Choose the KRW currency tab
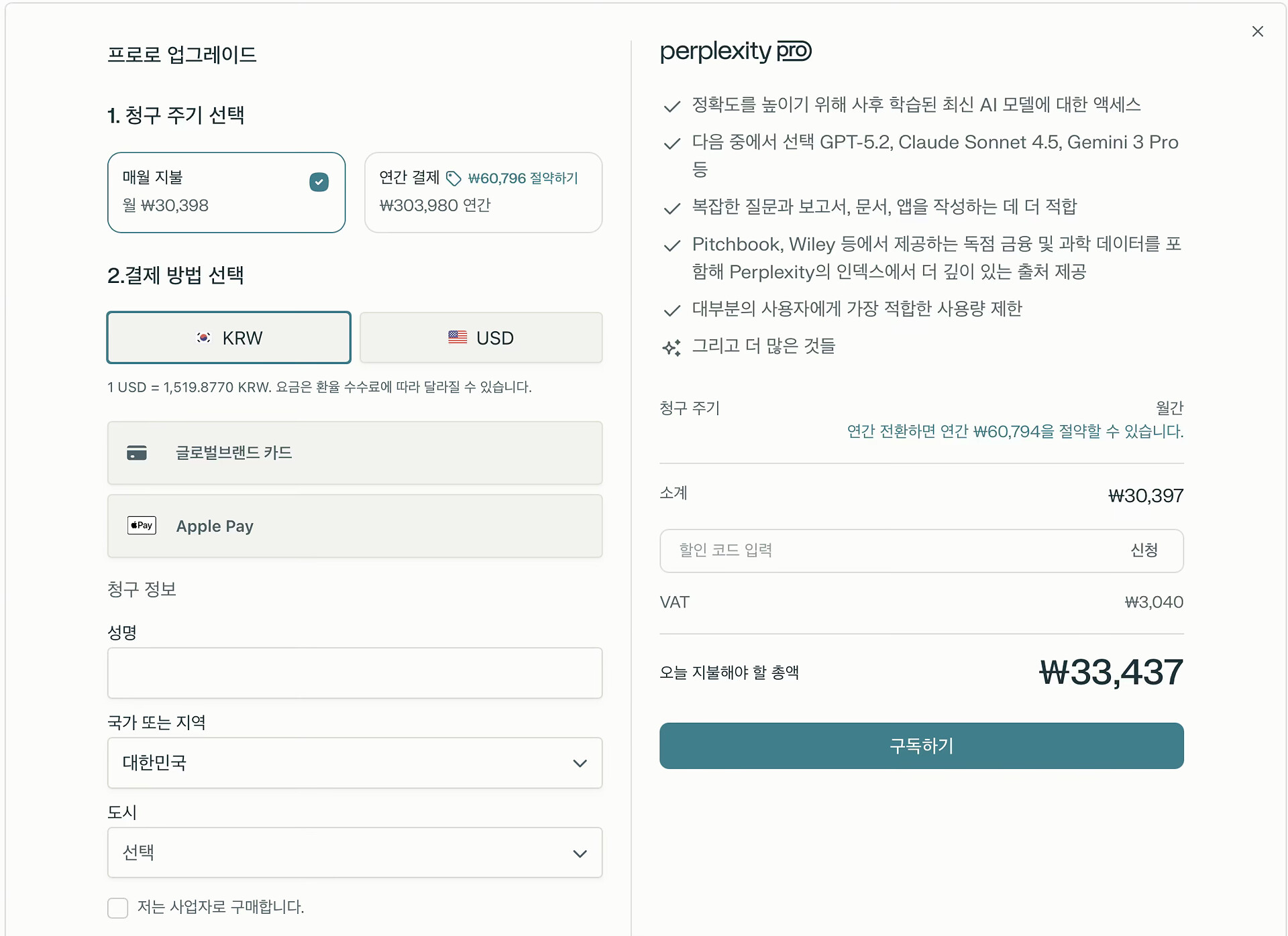This screenshot has width=1288, height=936. pyautogui.click(x=229, y=338)
